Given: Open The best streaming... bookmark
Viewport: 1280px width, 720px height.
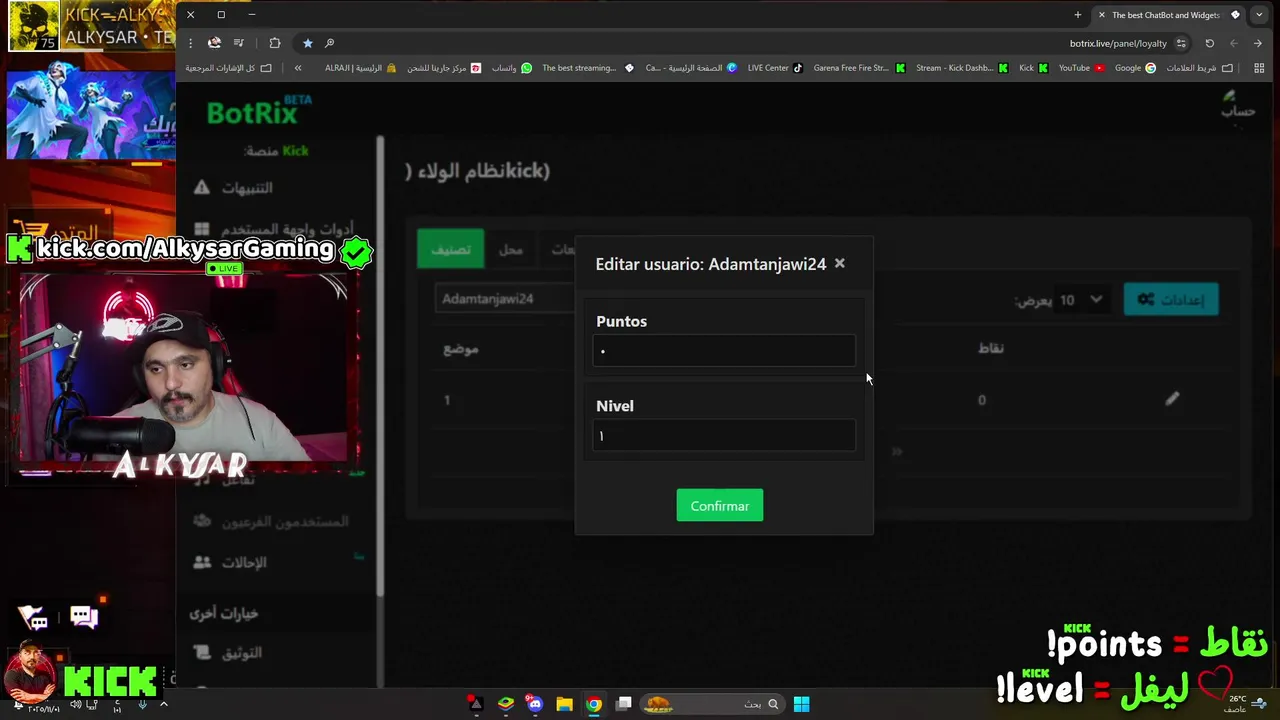Looking at the screenshot, I should click(x=587, y=68).
